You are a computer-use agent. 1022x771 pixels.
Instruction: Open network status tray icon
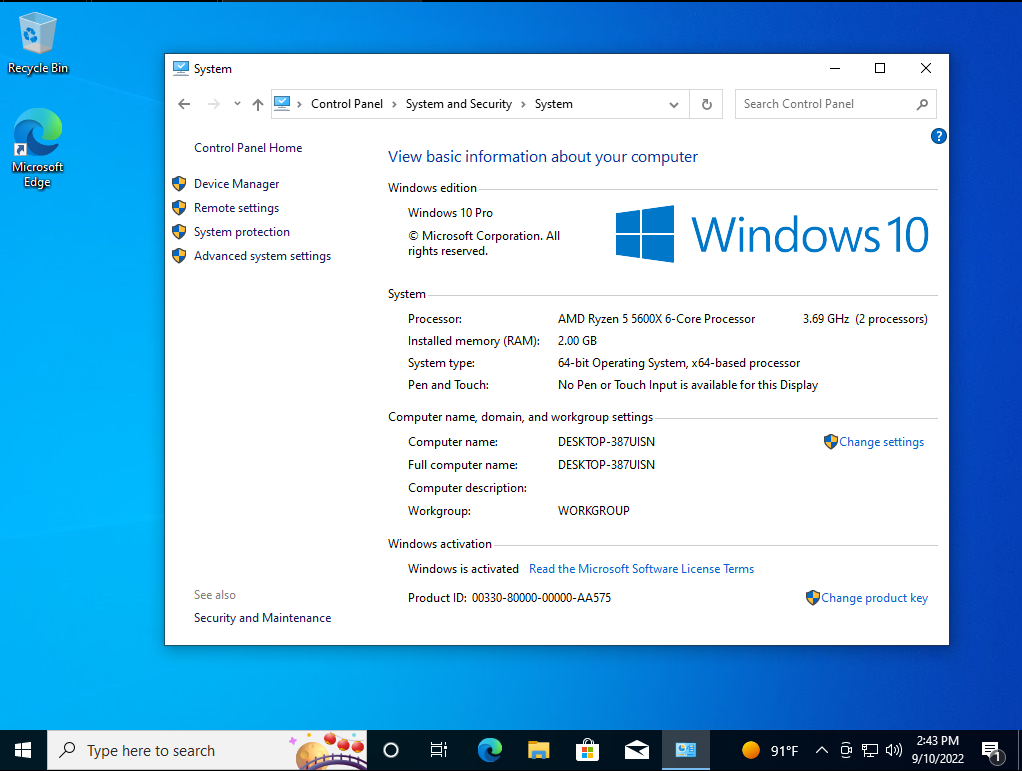870,751
